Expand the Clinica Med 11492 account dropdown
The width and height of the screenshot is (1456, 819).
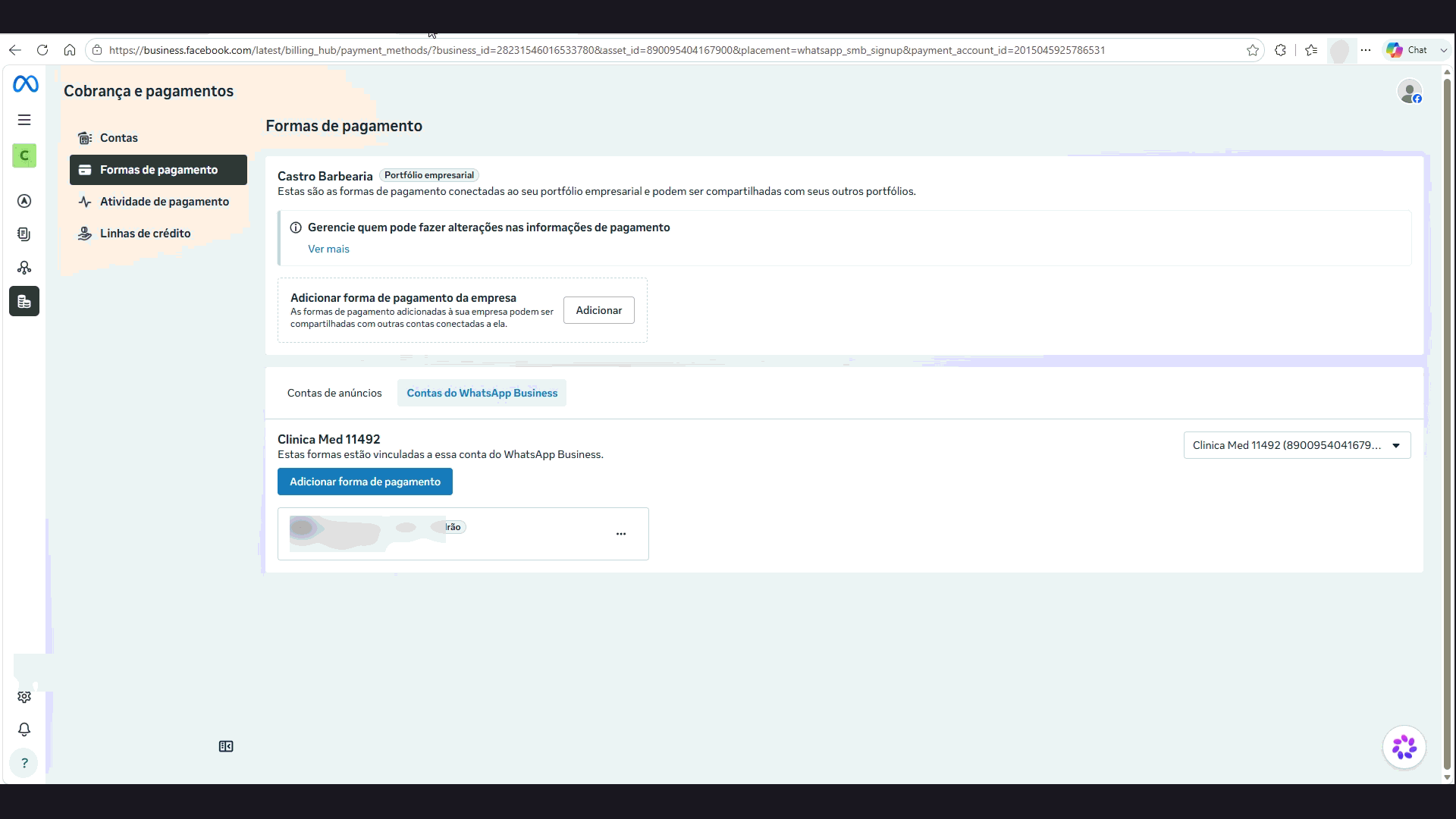pos(1298,445)
